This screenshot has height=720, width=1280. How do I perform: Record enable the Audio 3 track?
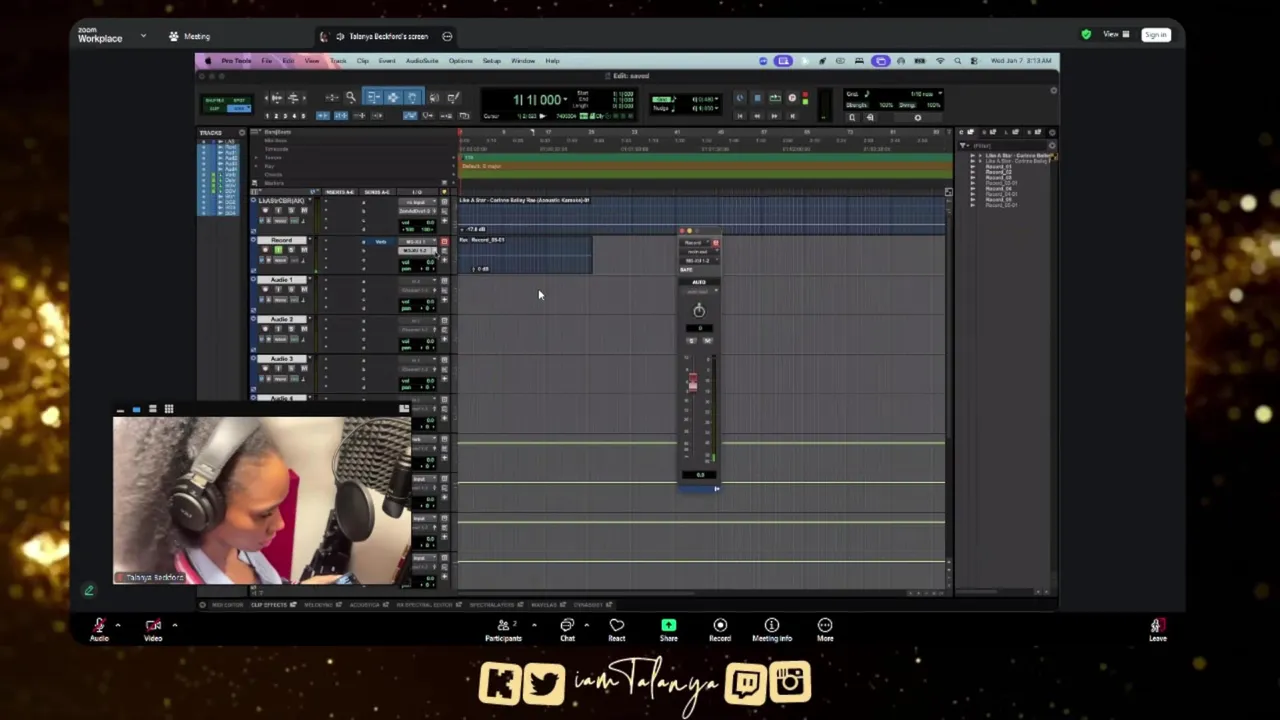[265, 368]
